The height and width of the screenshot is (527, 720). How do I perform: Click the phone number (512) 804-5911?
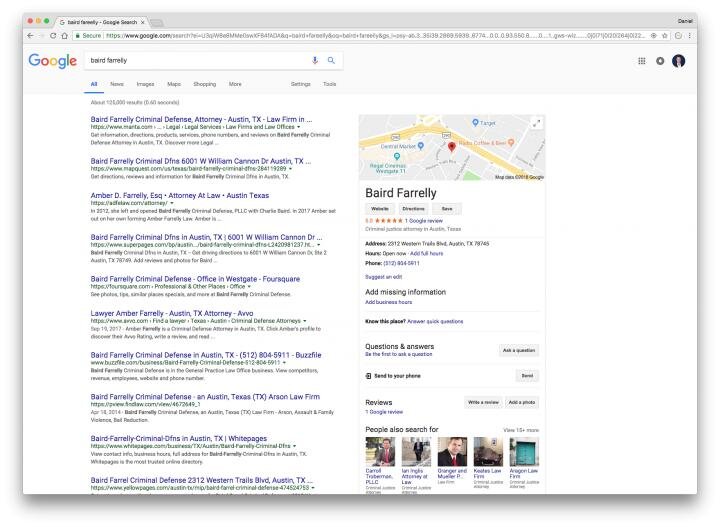(401, 264)
